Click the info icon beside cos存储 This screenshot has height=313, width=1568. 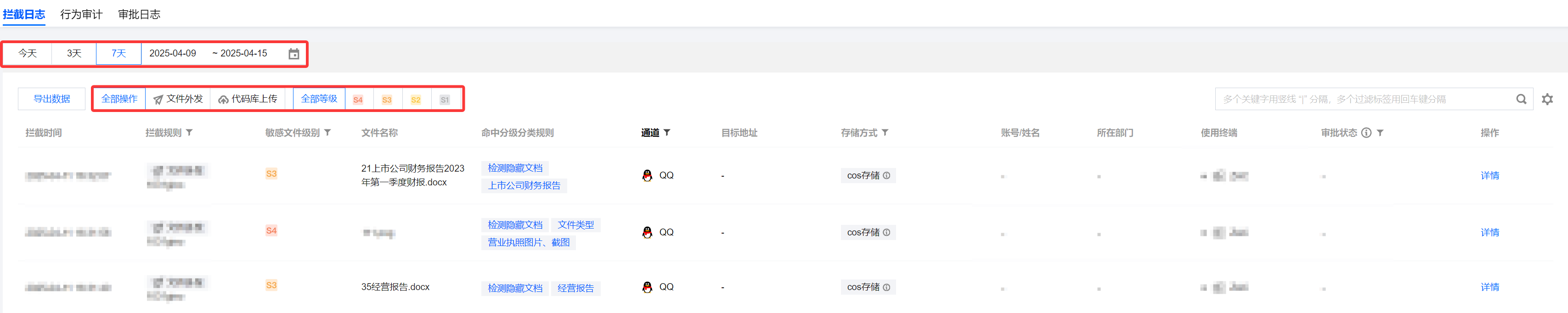[887, 175]
